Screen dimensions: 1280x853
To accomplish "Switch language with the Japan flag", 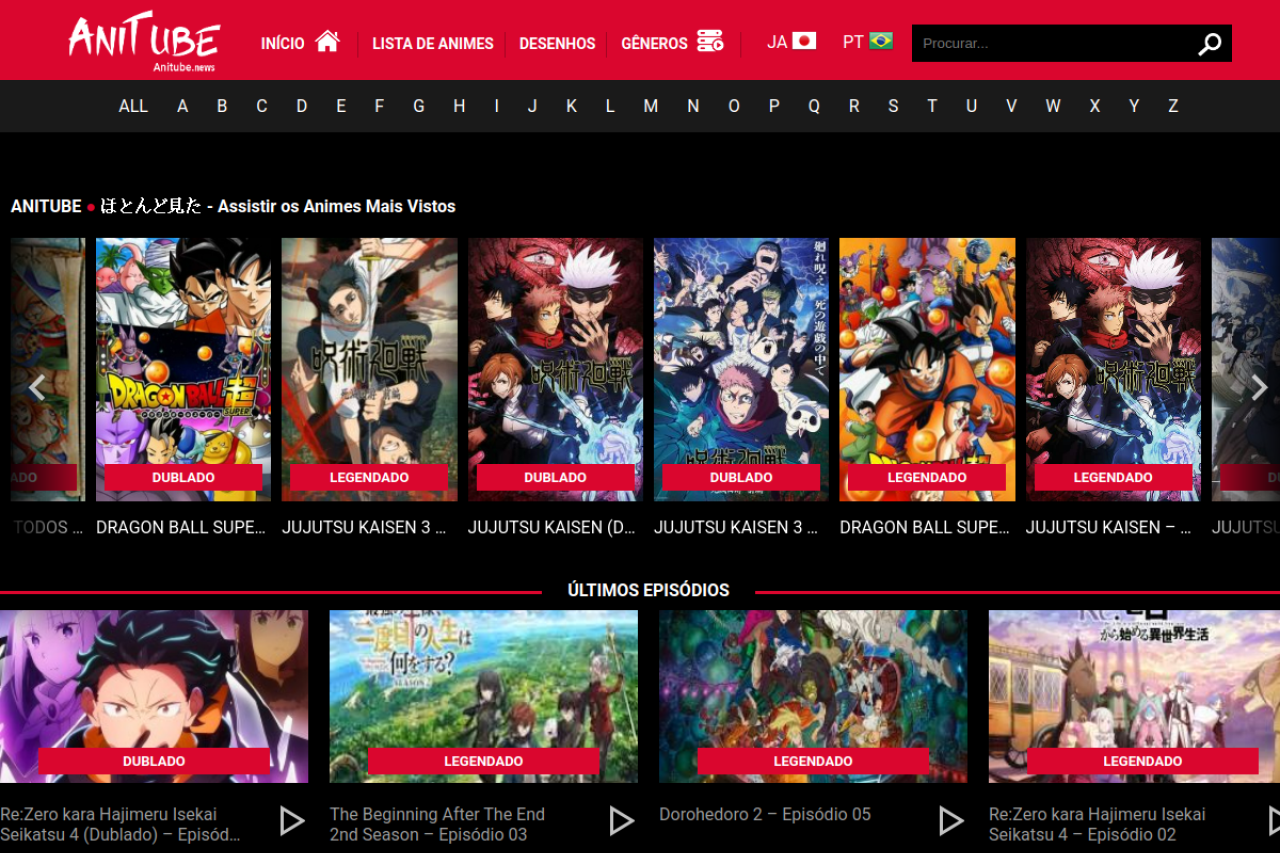I will pos(804,41).
